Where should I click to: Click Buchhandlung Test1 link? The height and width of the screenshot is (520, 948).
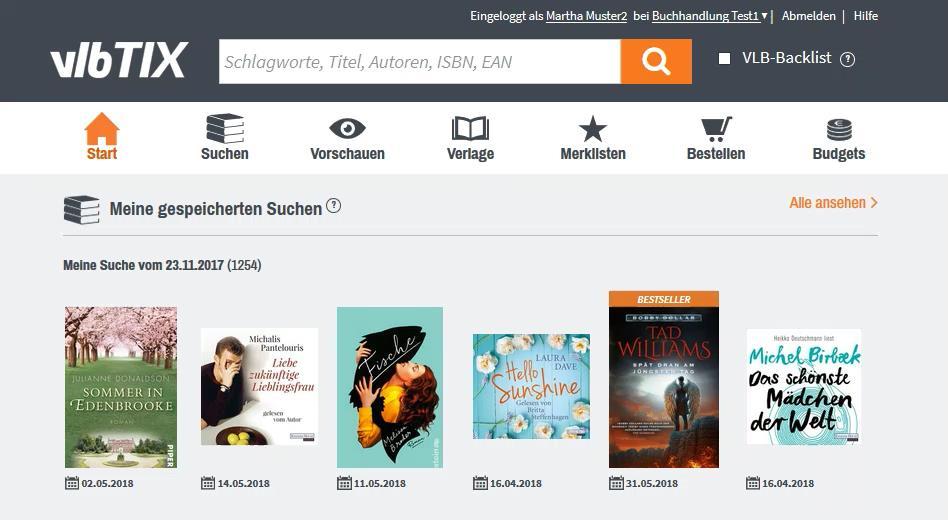click(x=706, y=16)
